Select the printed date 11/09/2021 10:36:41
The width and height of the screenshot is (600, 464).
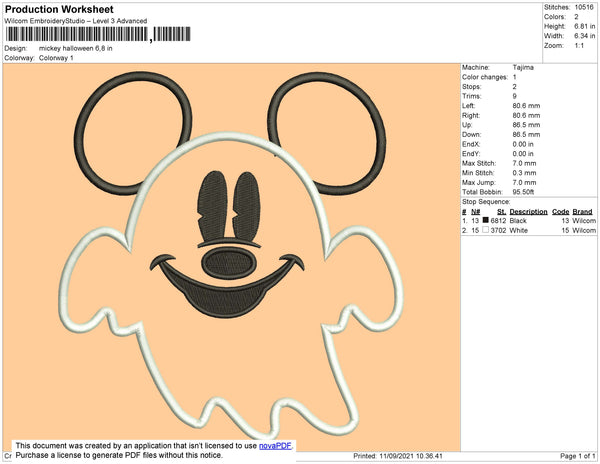coord(411,456)
